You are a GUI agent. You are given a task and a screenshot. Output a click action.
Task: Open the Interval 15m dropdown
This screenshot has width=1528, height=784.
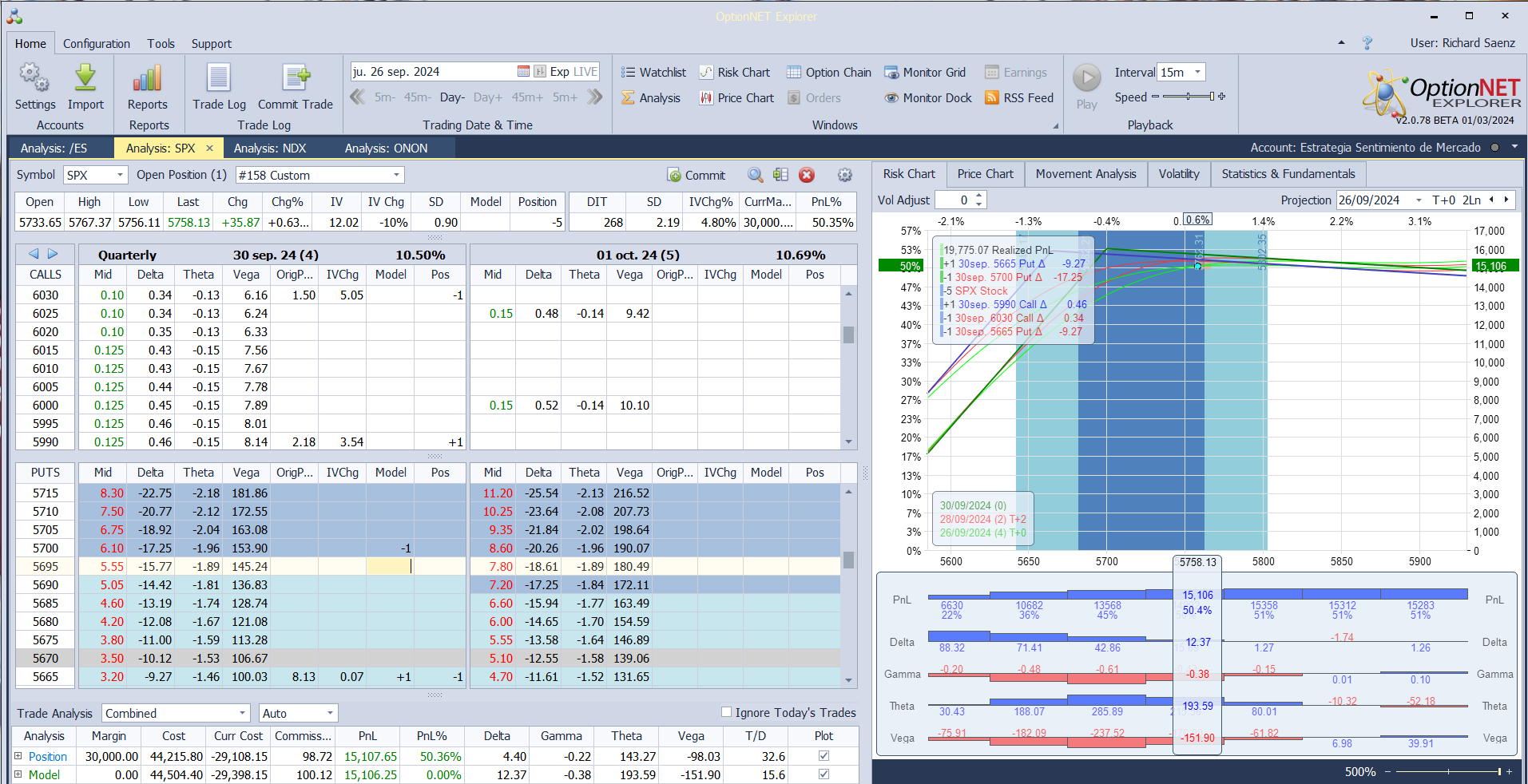pos(1197,72)
